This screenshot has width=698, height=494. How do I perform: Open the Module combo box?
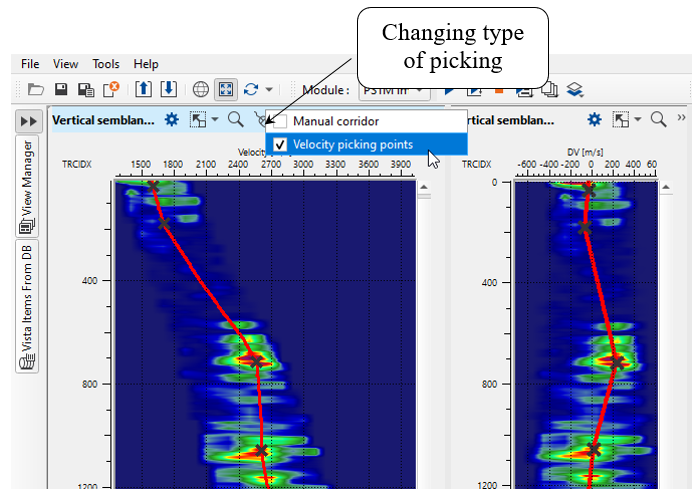(x=394, y=90)
